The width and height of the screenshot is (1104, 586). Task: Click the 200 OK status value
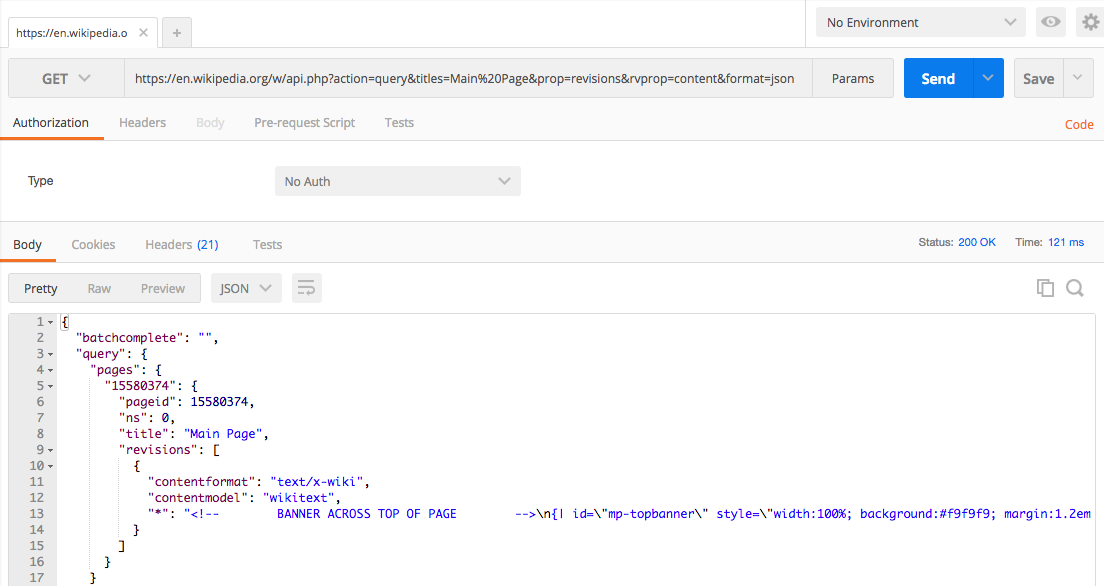tap(977, 242)
